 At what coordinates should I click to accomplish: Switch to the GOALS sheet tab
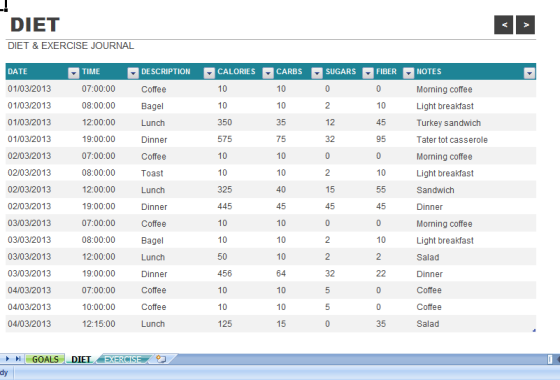[x=45, y=359]
